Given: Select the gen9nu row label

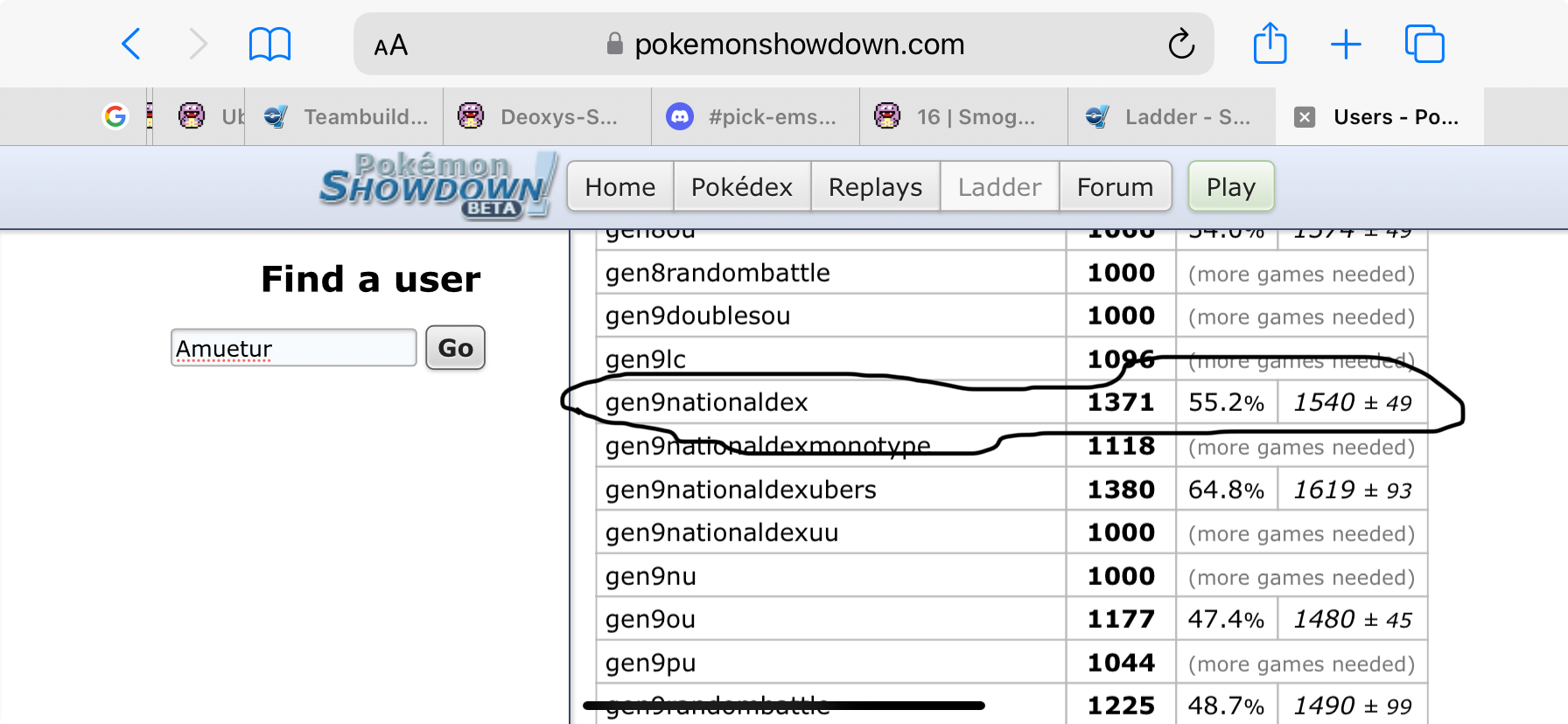Looking at the screenshot, I should coord(650,576).
